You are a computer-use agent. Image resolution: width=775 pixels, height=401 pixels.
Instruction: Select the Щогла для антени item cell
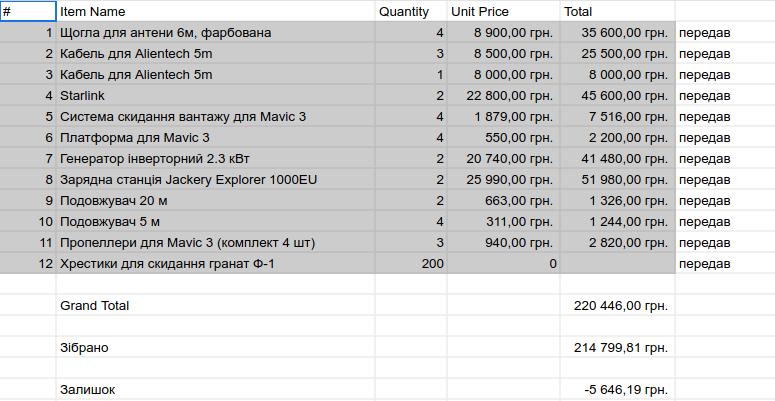tap(215, 33)
